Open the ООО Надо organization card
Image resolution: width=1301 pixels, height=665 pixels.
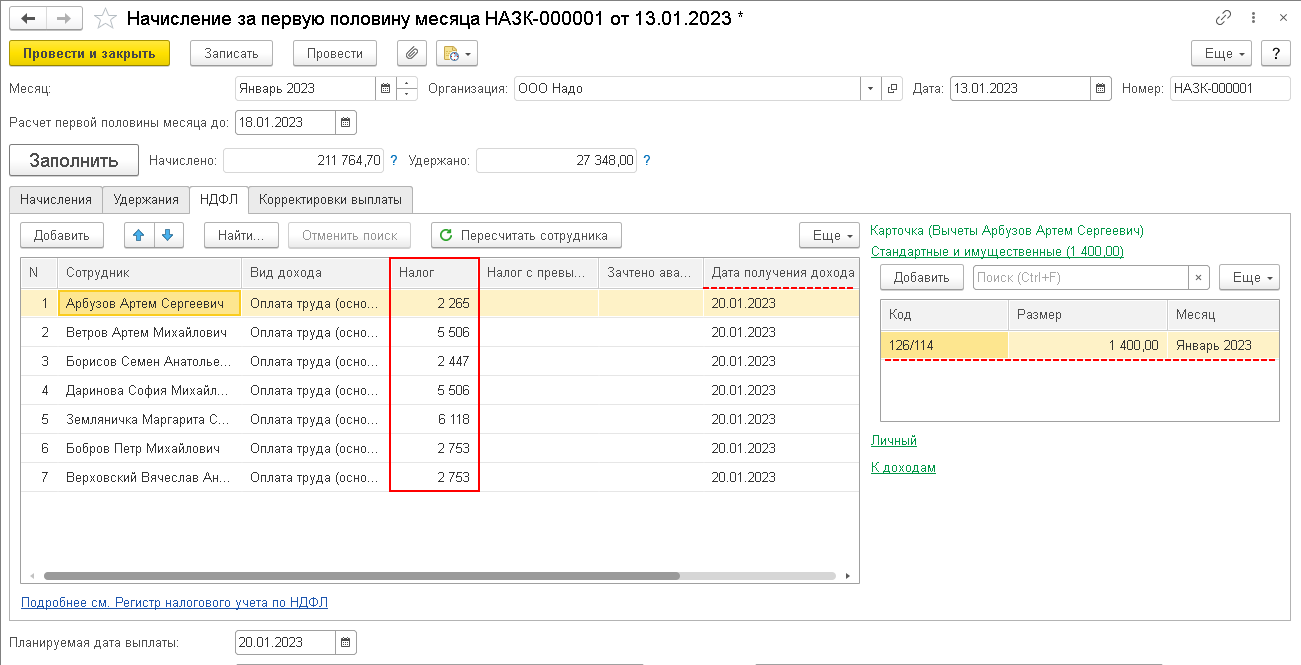(x=893, y=88)
